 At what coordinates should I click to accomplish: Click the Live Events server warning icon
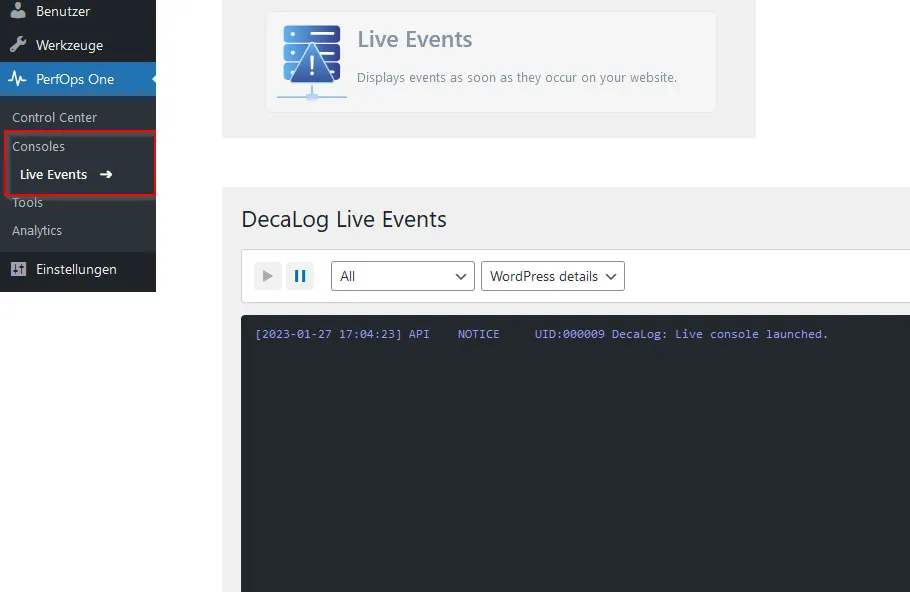coord(312,62)
